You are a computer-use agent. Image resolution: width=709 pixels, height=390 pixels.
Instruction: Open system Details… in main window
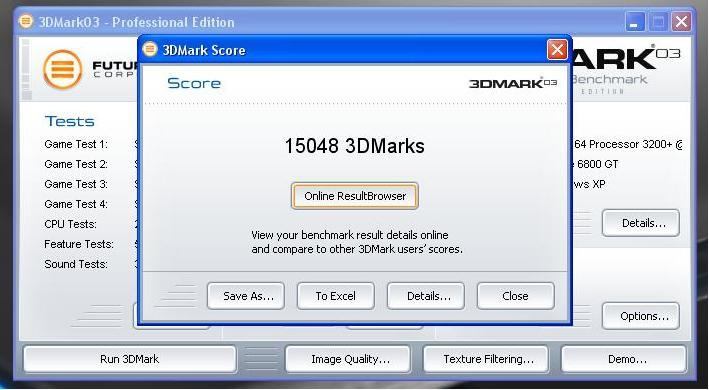click(x=641, y=223)
